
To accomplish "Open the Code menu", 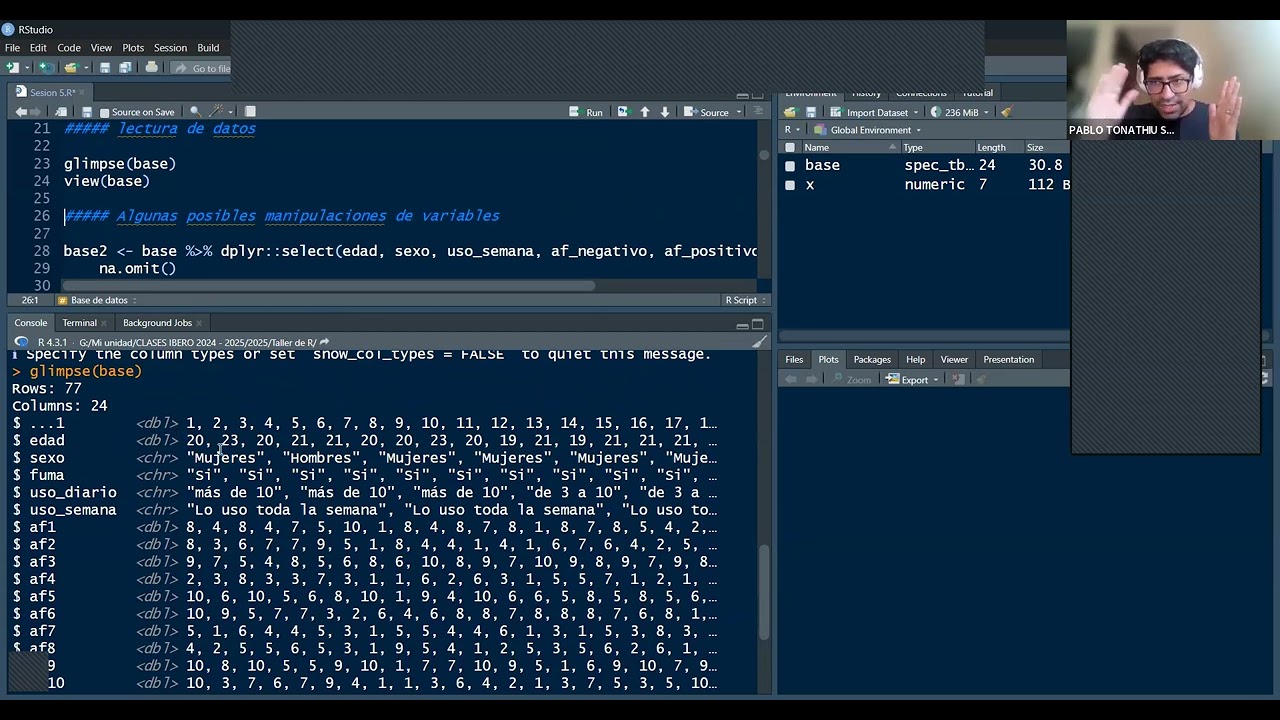I will click(x=69, y=48).
